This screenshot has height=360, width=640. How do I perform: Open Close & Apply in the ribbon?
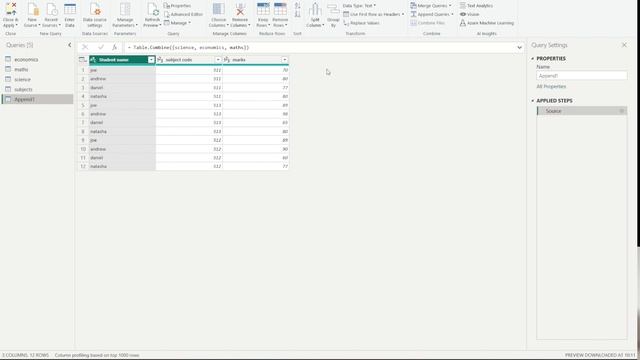click(10, 14)
